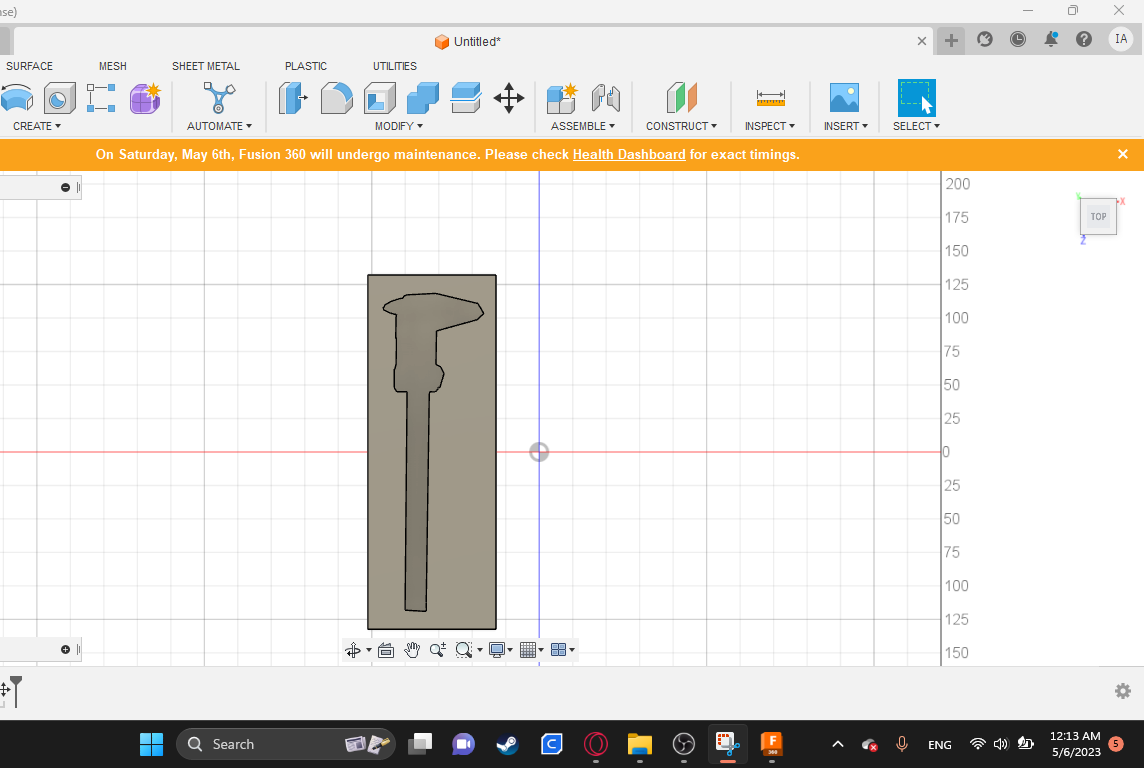Select the Press Pull tool icon
This screenshot has width=1144, height=768.
[293, 98]
